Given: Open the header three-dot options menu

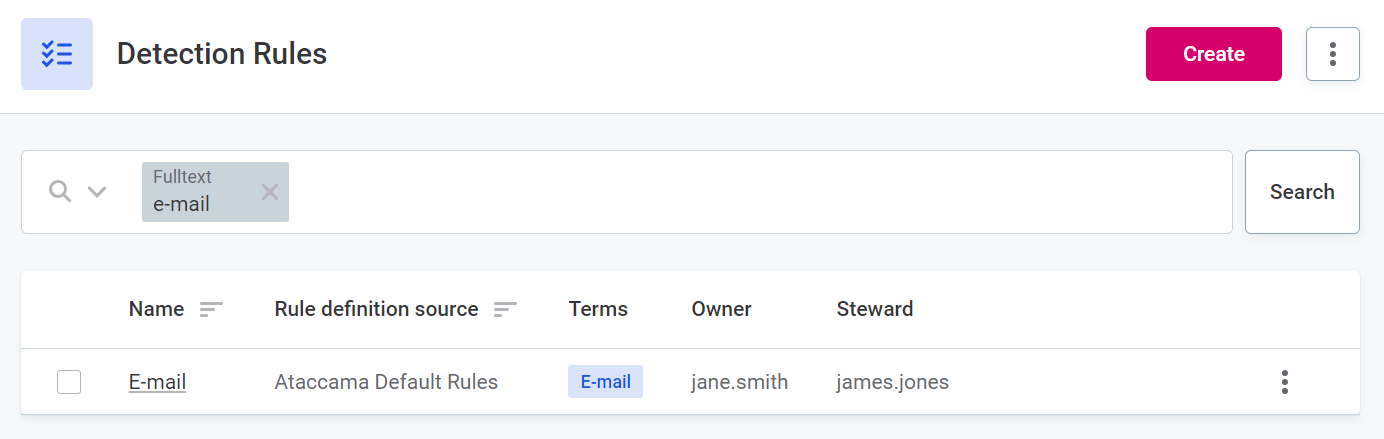Looking at the screenshot, I should [x=1332, y=54].
